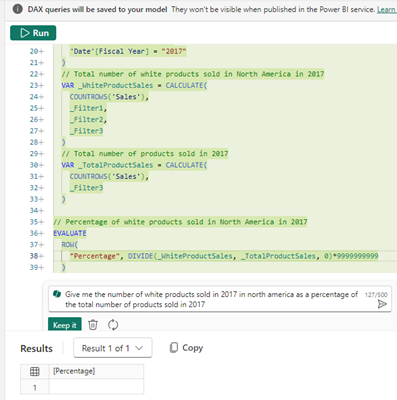
Task: Click the "2017" string on line 20
Action: [174, 51]
